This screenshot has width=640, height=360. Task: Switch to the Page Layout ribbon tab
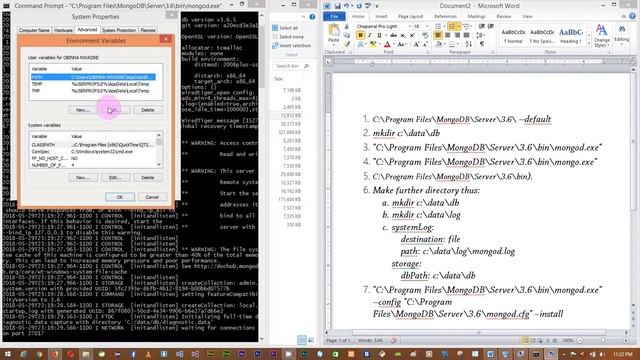point(410,16)
